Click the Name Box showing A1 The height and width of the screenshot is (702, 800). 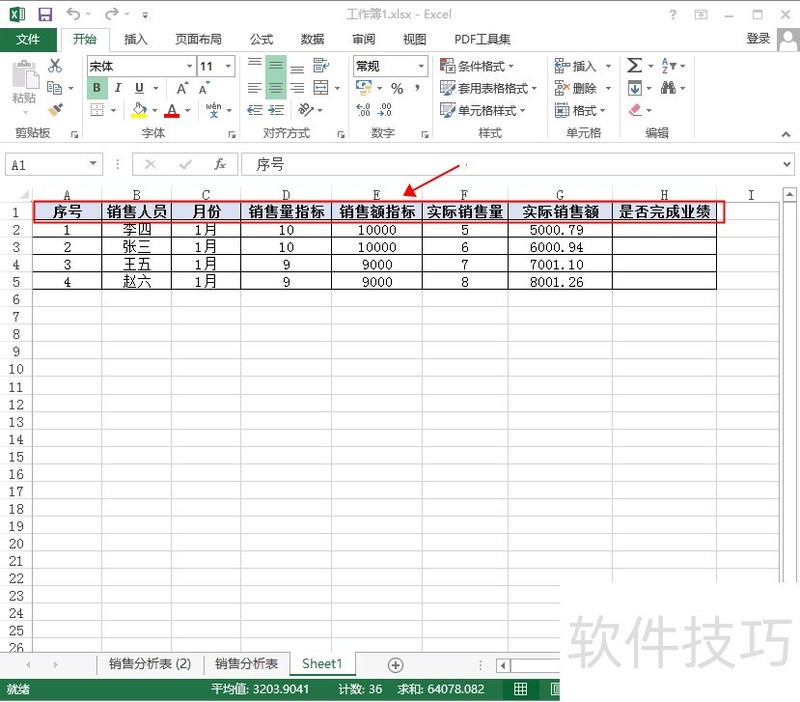coord(54,165)
